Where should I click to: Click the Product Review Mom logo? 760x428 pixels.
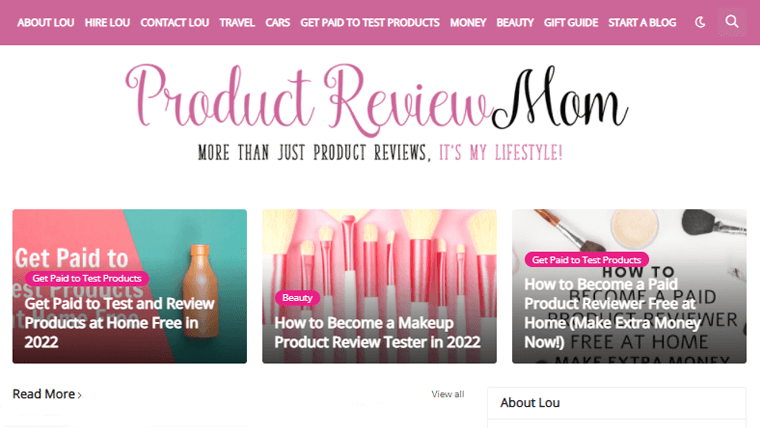pos(379,98)
